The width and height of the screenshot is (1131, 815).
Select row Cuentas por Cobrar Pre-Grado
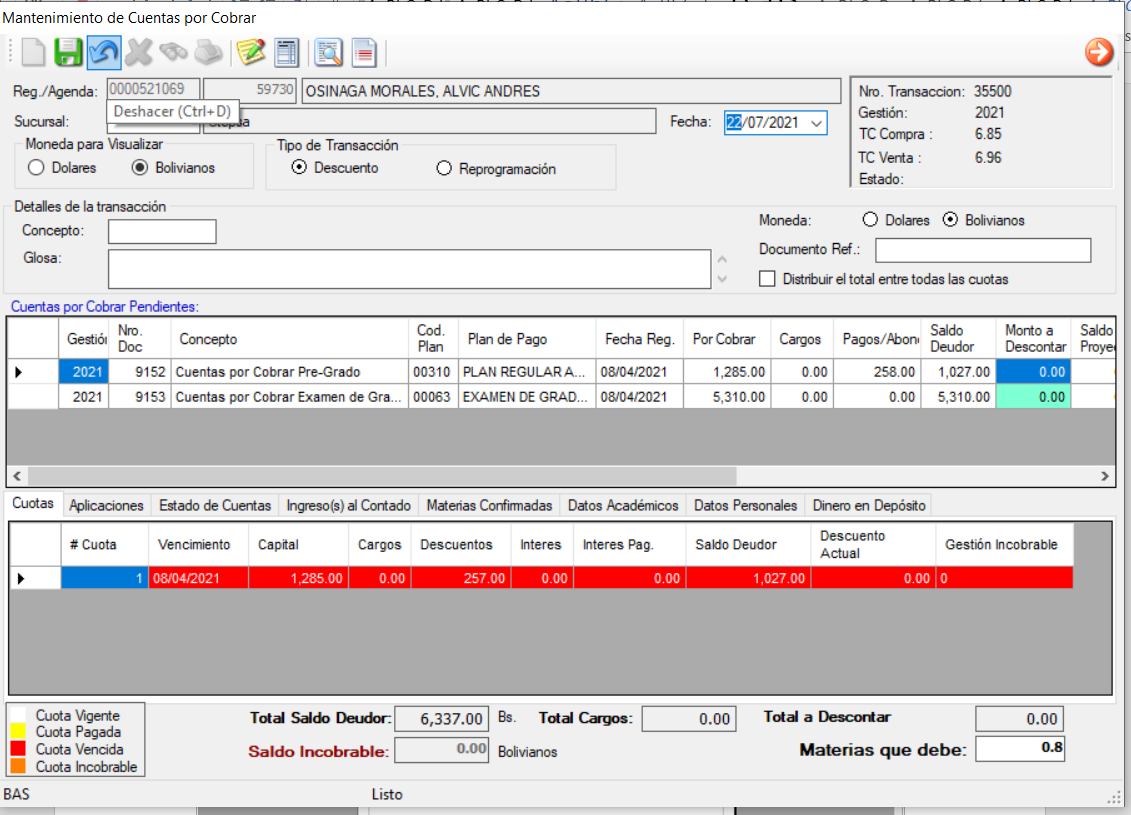562,372
